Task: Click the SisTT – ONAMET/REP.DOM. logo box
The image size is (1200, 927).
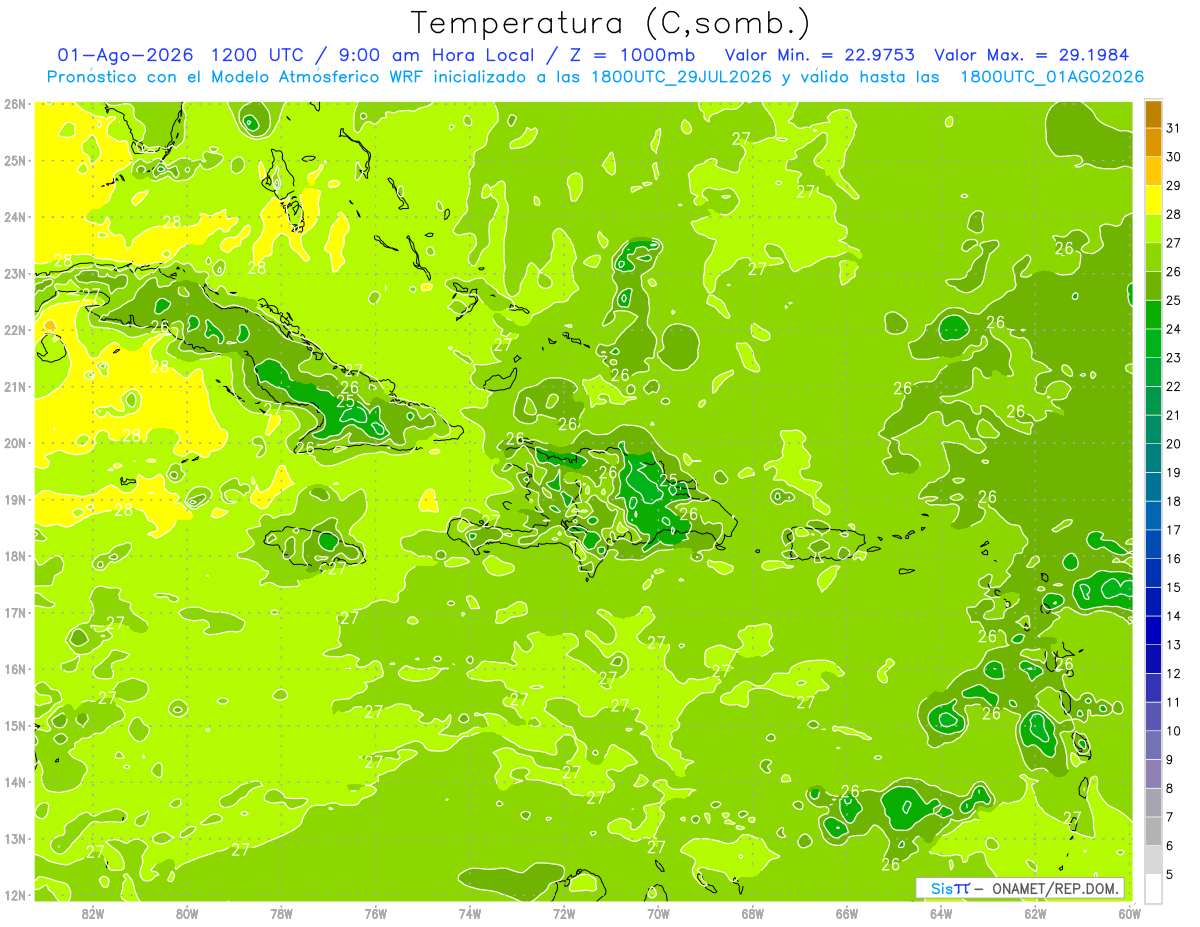Action: [x=1020, y=888]
